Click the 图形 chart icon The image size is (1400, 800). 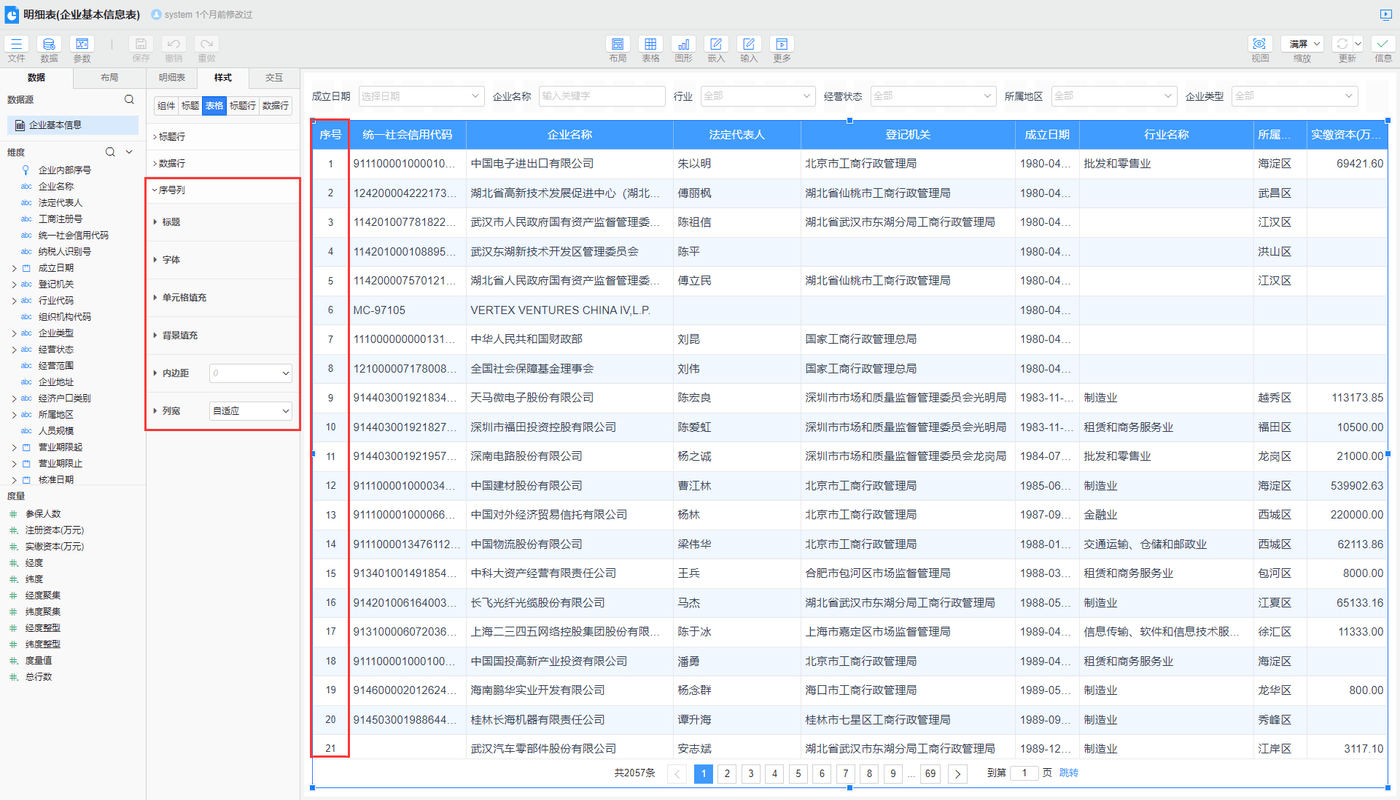click(683, 45)
